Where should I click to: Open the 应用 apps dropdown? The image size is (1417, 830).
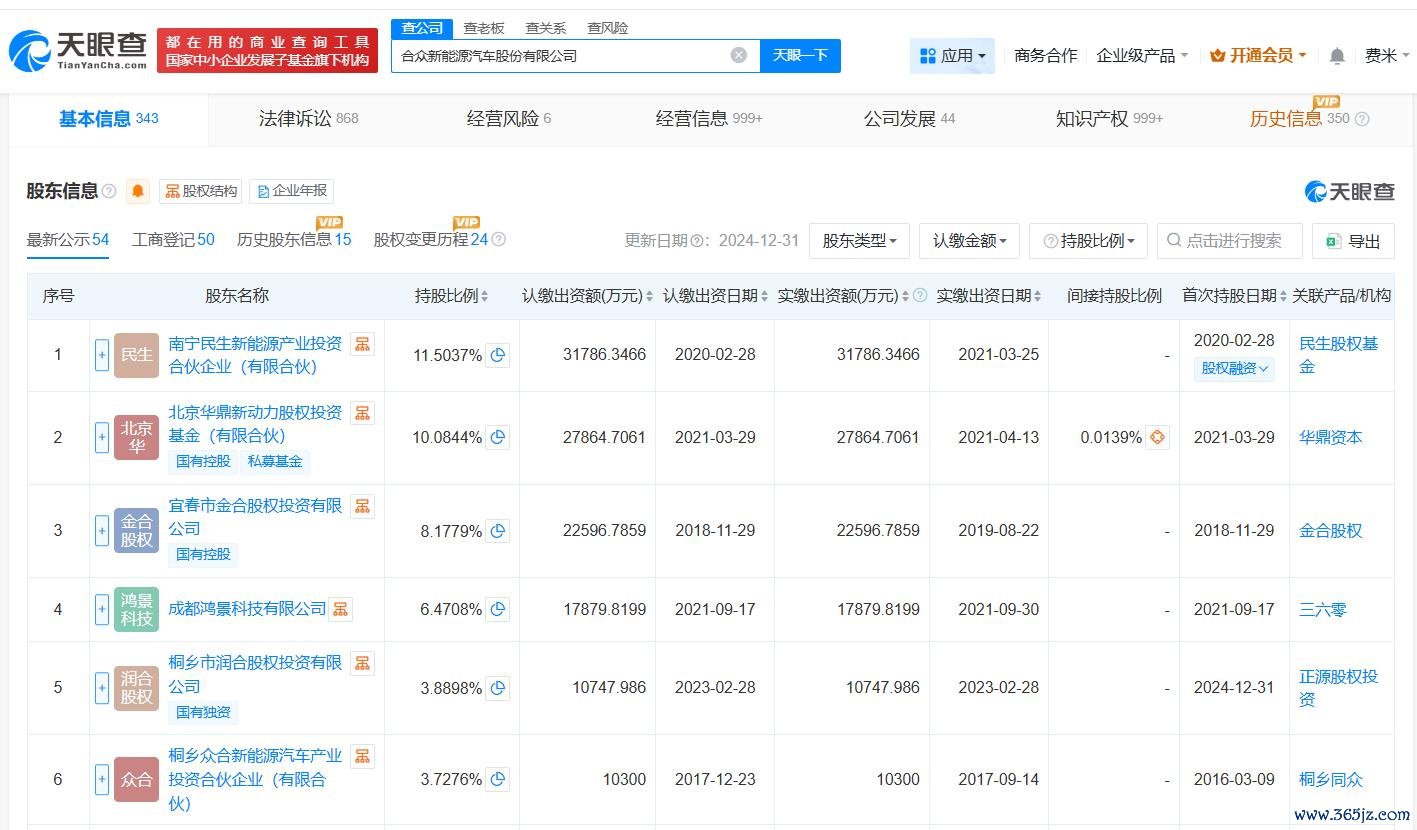click(952, 56)
